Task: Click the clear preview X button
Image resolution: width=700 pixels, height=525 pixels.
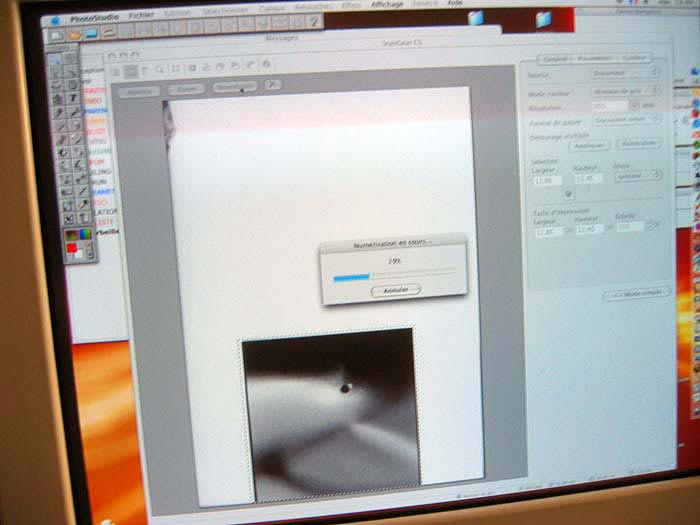Action: (x=273, y=84)
